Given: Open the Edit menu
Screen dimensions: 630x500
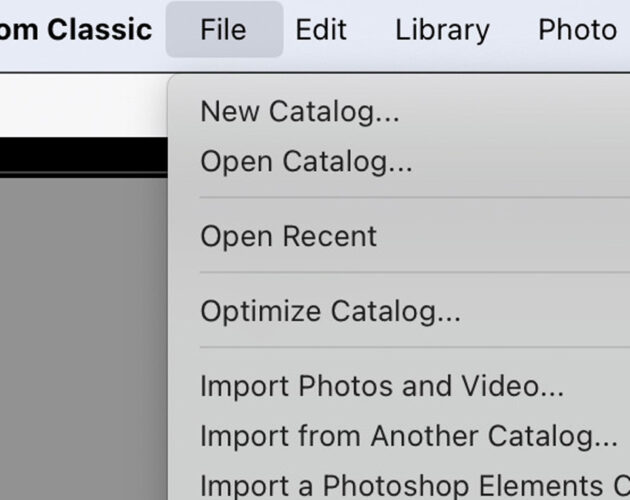Looking at the screenshot, I should (321, 29).
